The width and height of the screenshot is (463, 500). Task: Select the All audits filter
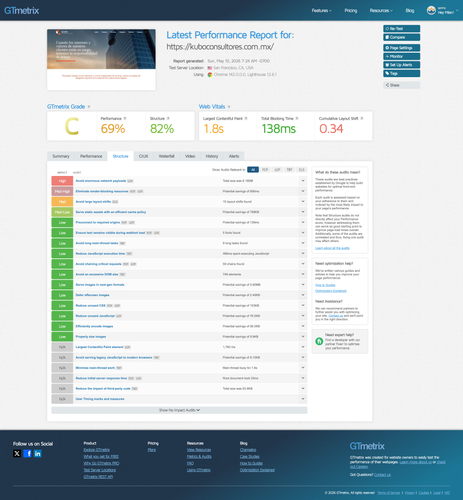pyautogui.click(x=253, y=170)
